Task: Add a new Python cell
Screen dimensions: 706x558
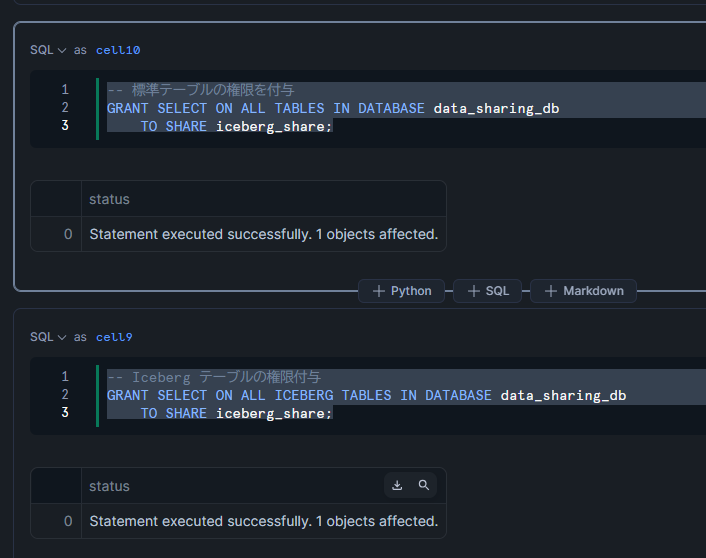Action: coord(402,291)
